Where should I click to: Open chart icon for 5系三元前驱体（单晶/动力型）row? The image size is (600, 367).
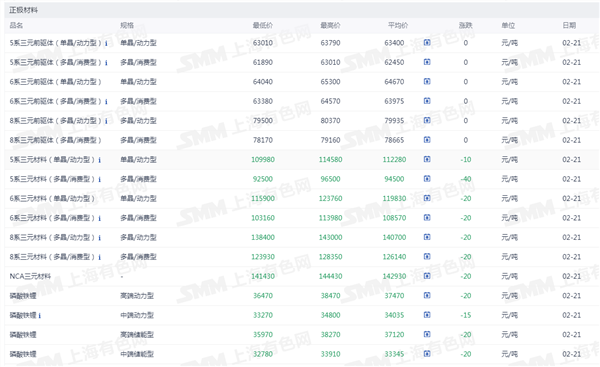click(x=427, y=42)
